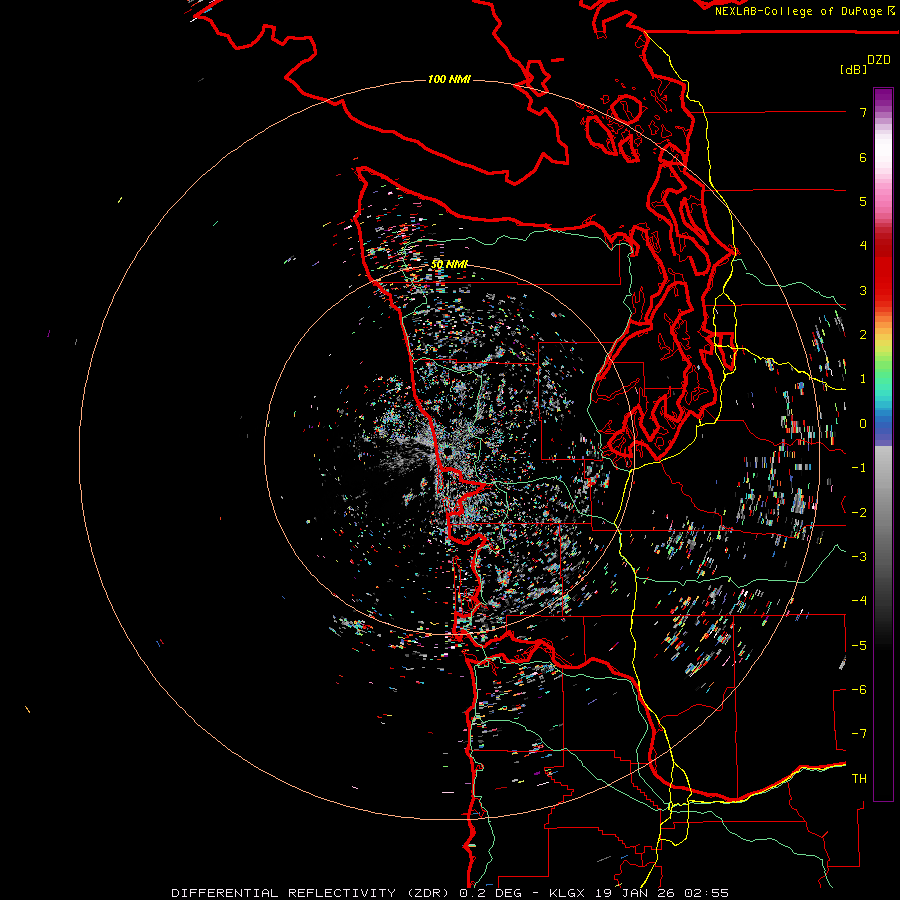Select the -1 value on the scale
This screenshot has width=900, height=900.
(x=859, y=468)
